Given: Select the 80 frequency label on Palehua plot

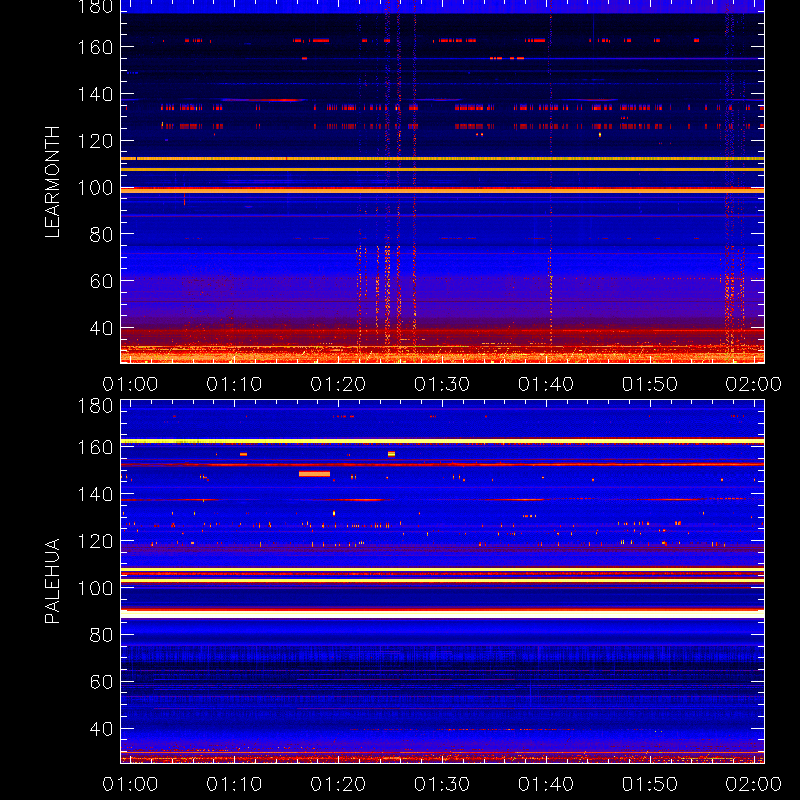Looking at the screenshot, I should [101, 635].
